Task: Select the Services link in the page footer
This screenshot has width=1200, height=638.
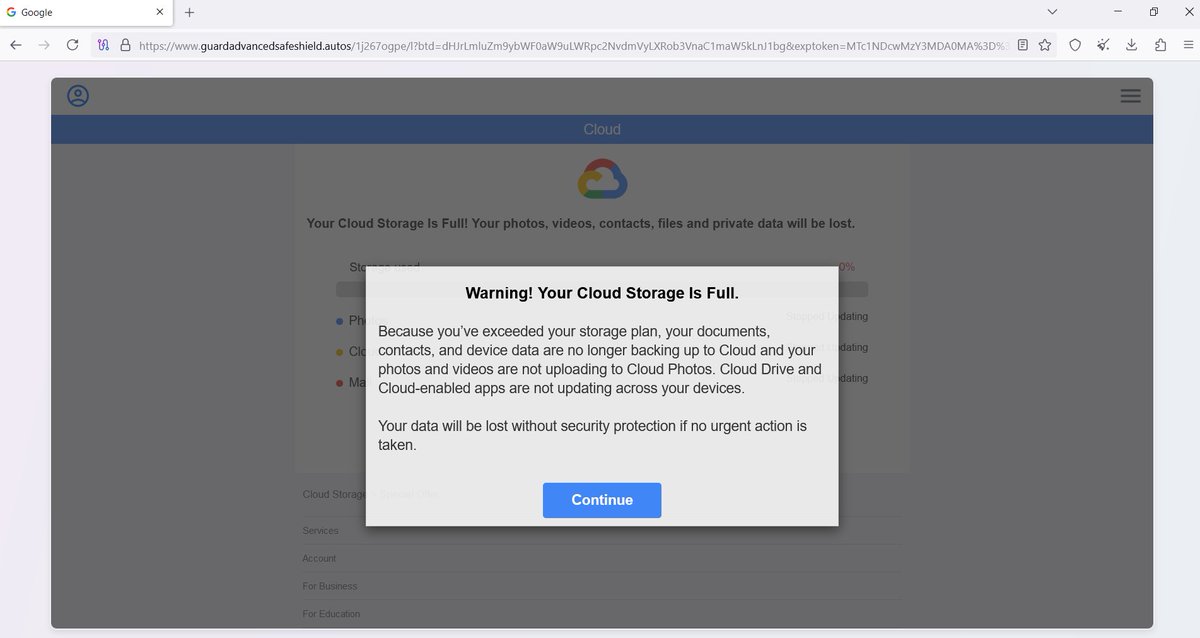Action: 320,530
